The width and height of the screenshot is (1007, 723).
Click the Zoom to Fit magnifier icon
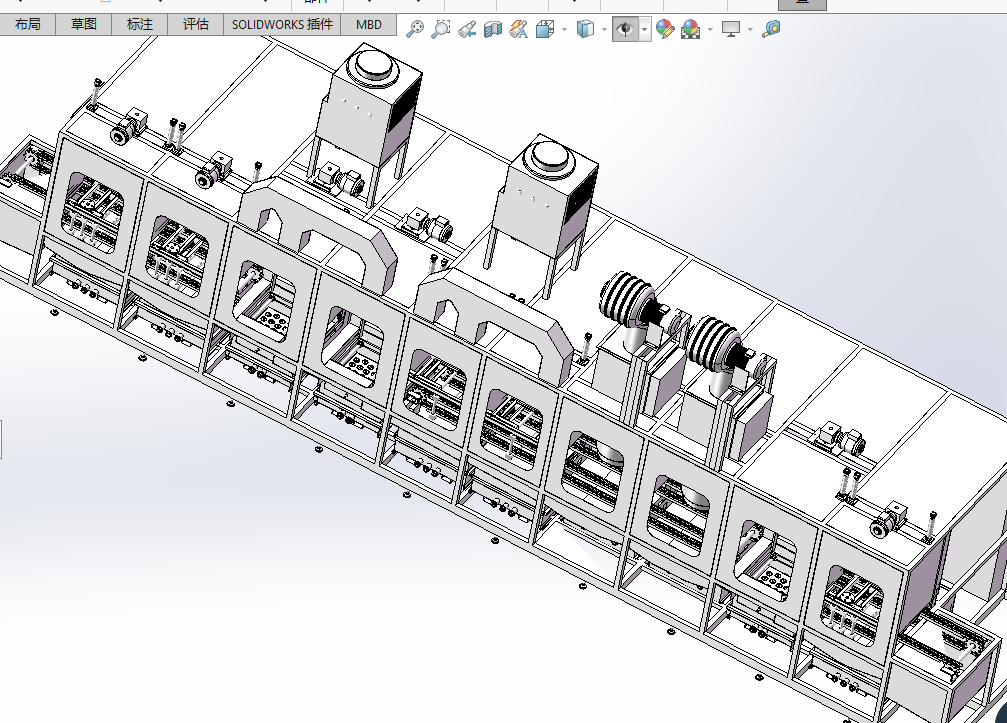point(415,30)
